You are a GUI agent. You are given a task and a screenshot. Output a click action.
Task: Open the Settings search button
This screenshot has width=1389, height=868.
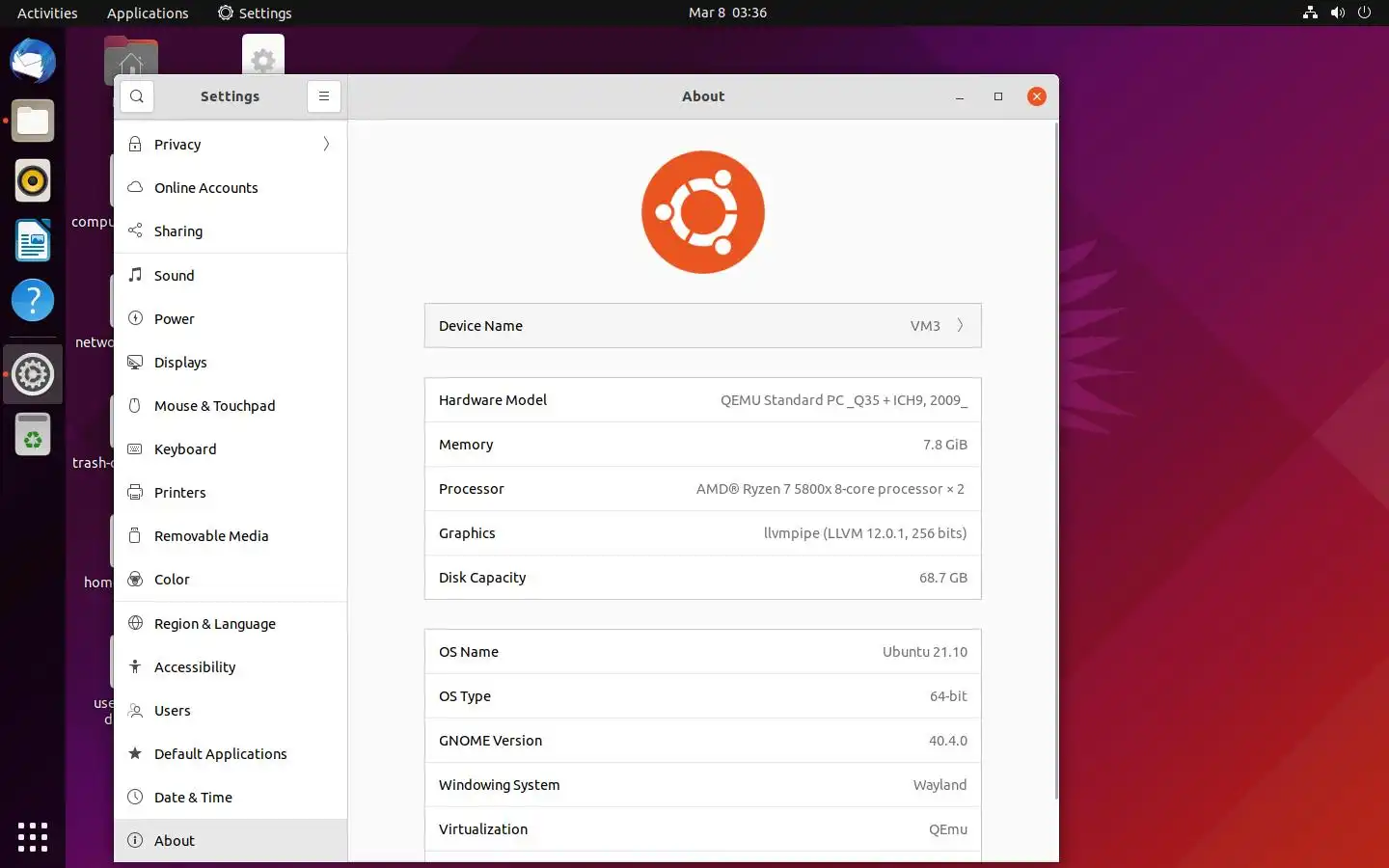tap(137, 96)
